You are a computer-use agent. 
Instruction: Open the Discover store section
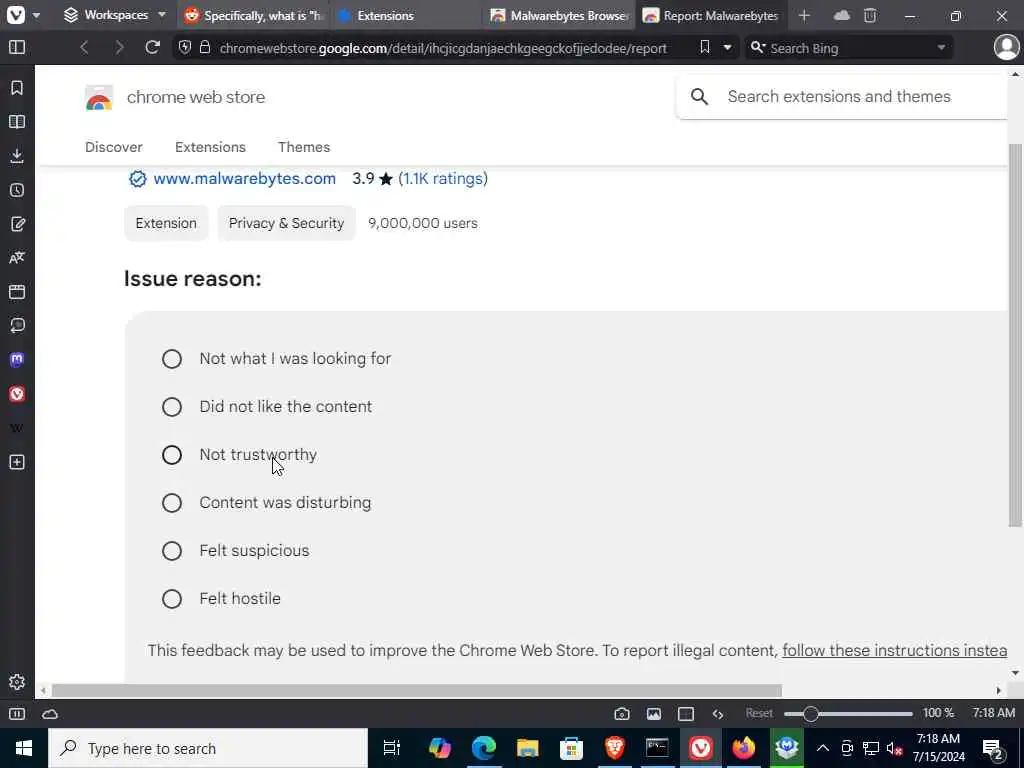point(114,148)
